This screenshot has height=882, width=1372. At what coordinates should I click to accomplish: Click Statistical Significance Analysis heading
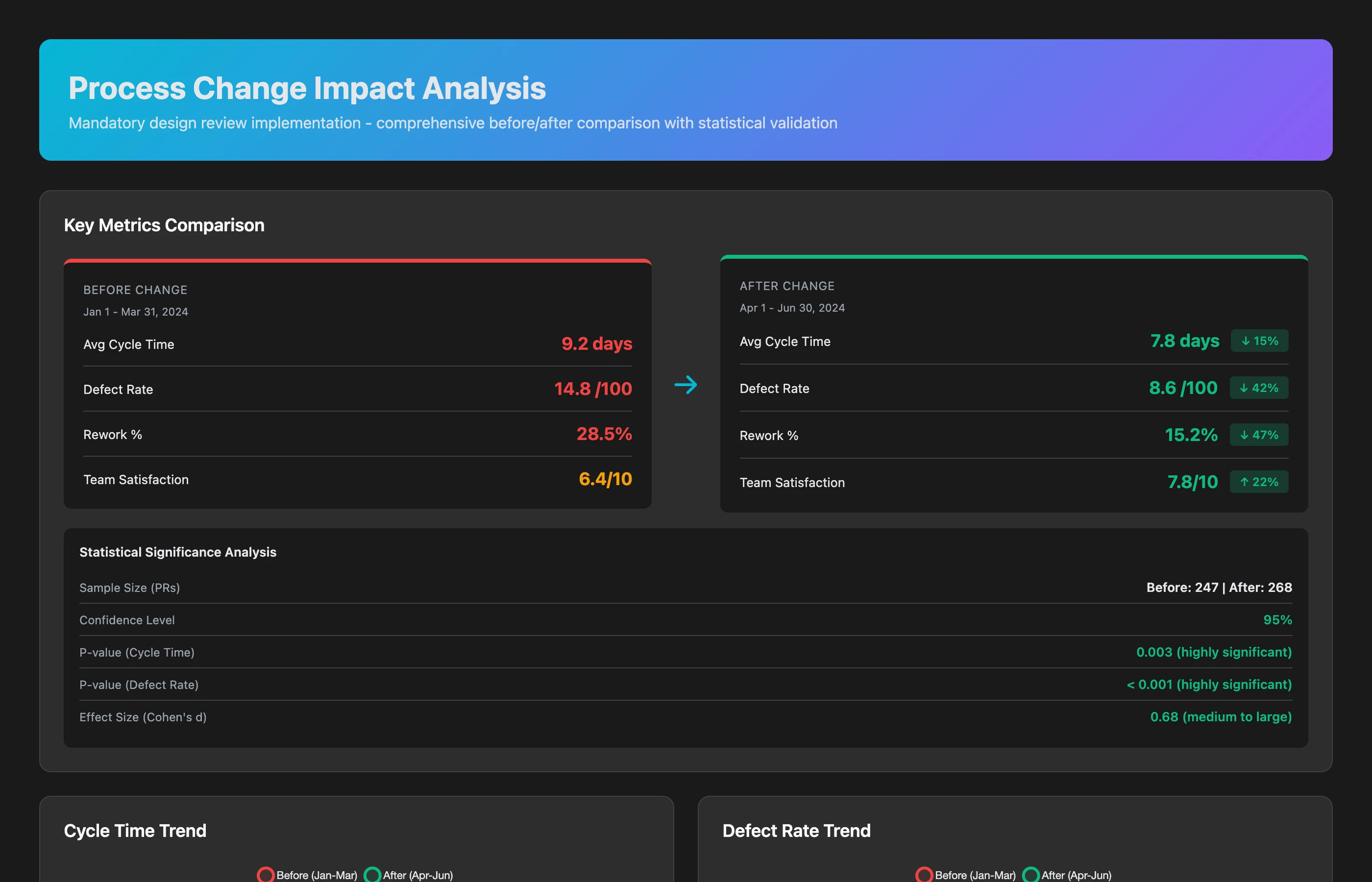178,552
